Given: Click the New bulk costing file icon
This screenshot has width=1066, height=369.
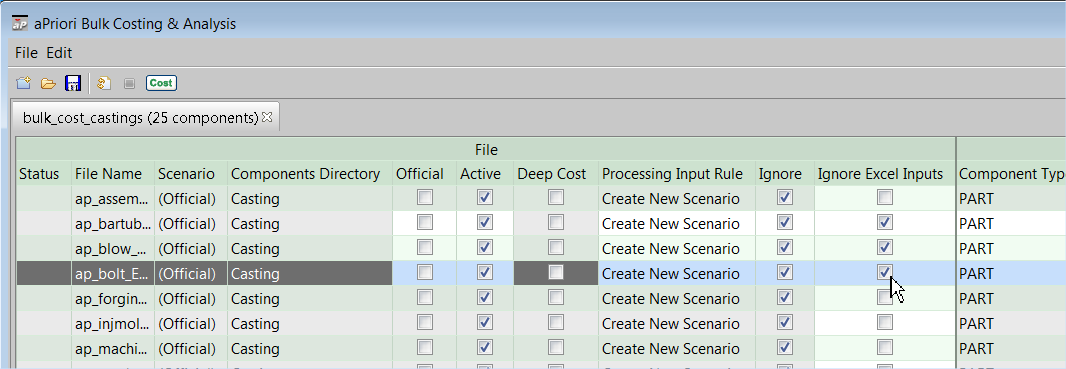Looking at the screenshot, I should pos(24,84).
